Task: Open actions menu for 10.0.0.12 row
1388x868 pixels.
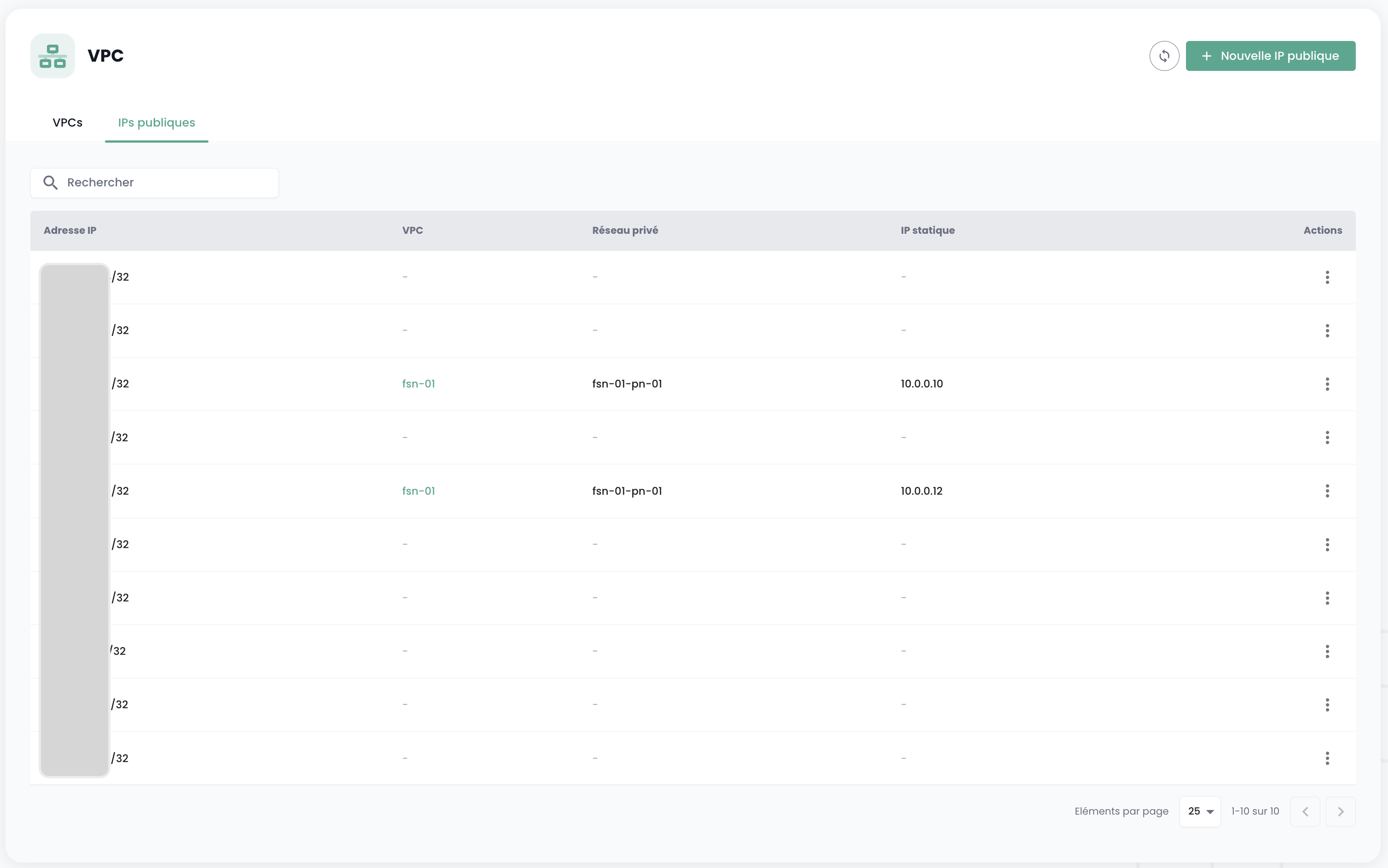Action: click(1327, 491)
